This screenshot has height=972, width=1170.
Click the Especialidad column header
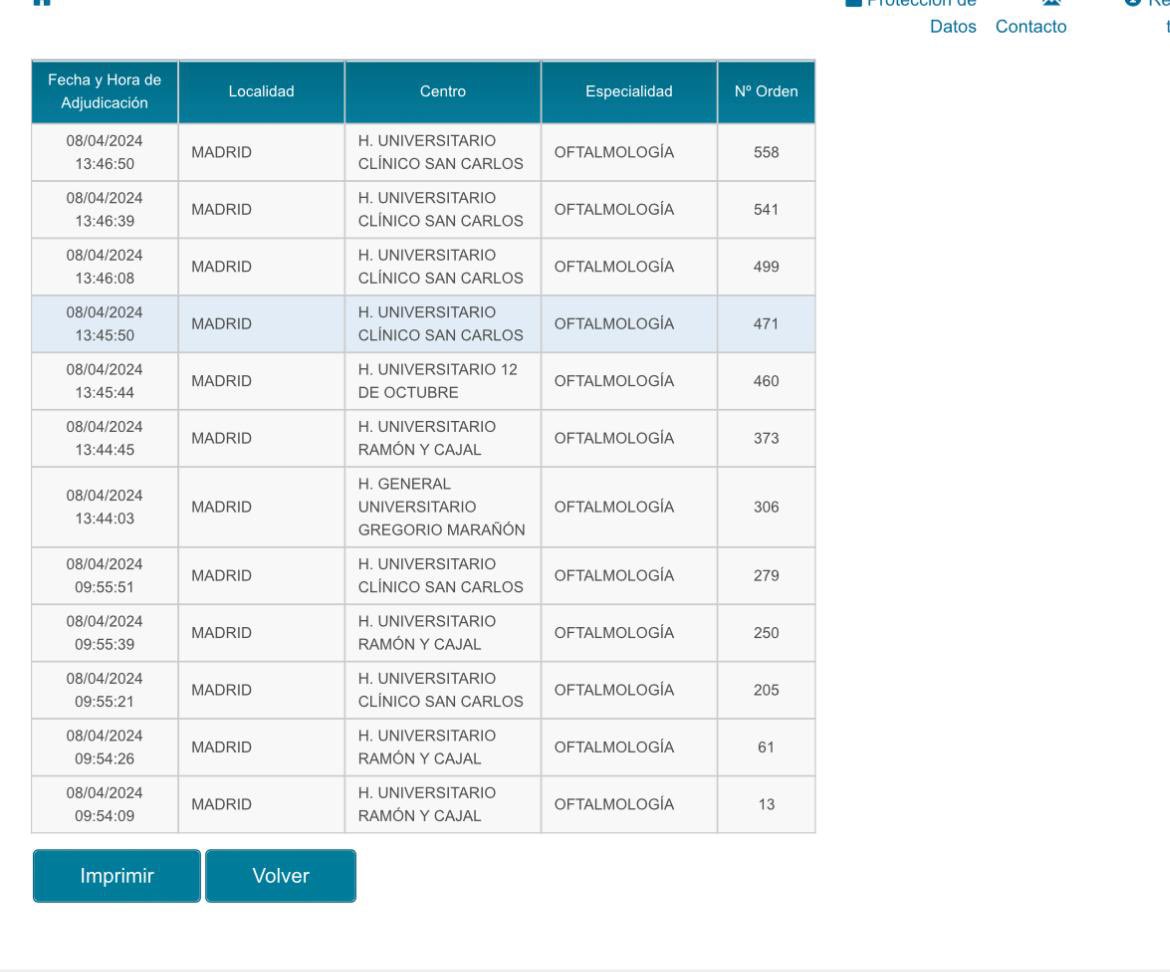click(x=629, y=92)
